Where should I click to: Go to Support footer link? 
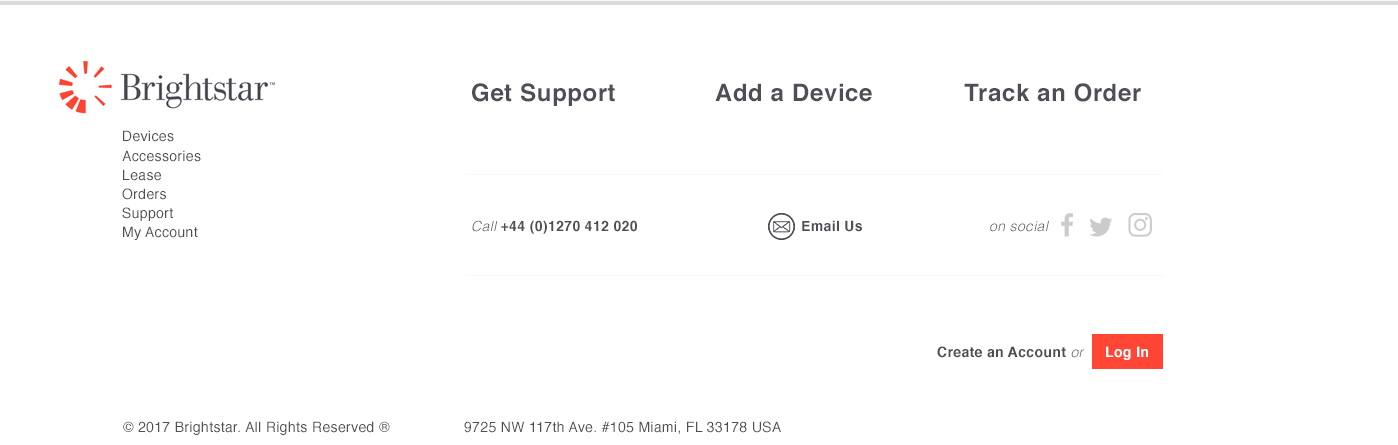click(x=148, y=213)
